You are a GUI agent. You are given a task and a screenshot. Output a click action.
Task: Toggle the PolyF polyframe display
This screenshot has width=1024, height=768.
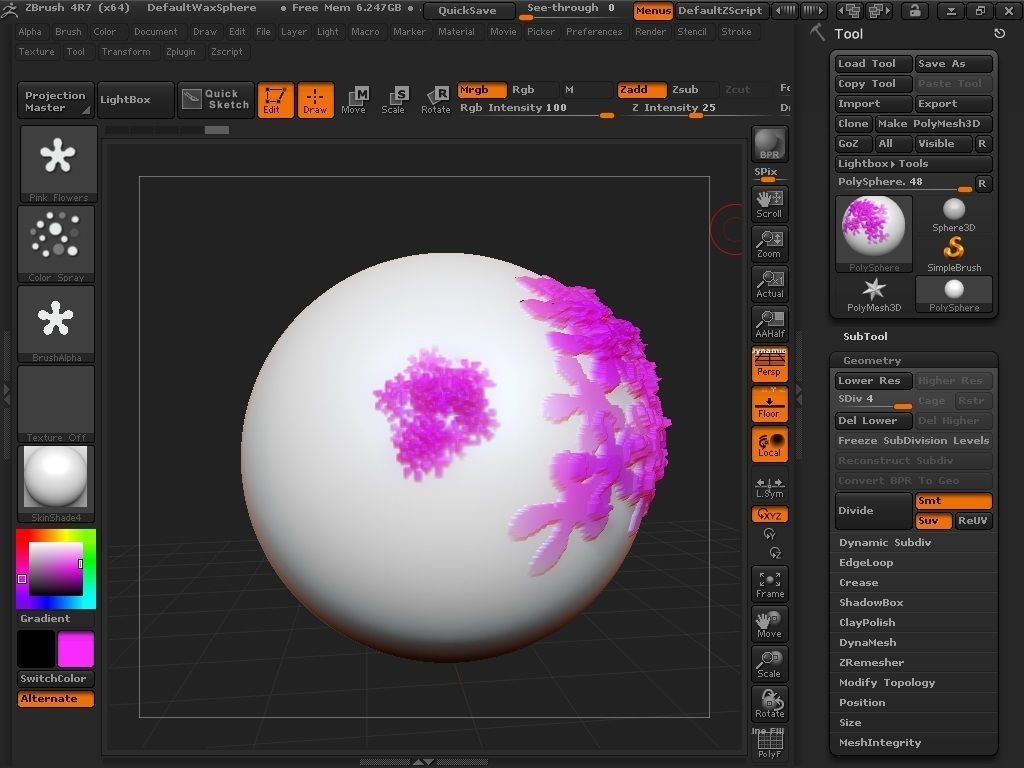tap(769, 744)
